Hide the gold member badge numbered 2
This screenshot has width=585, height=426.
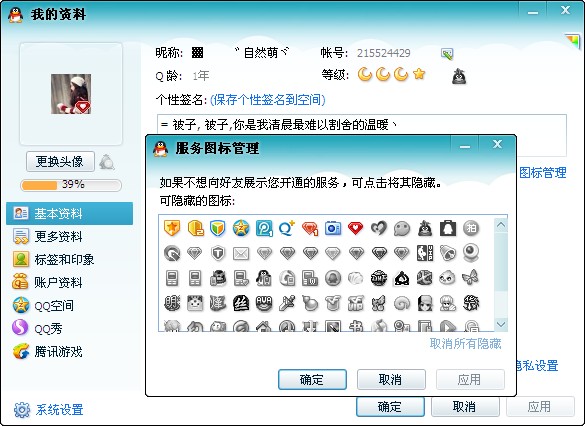(x=195, y=228)
